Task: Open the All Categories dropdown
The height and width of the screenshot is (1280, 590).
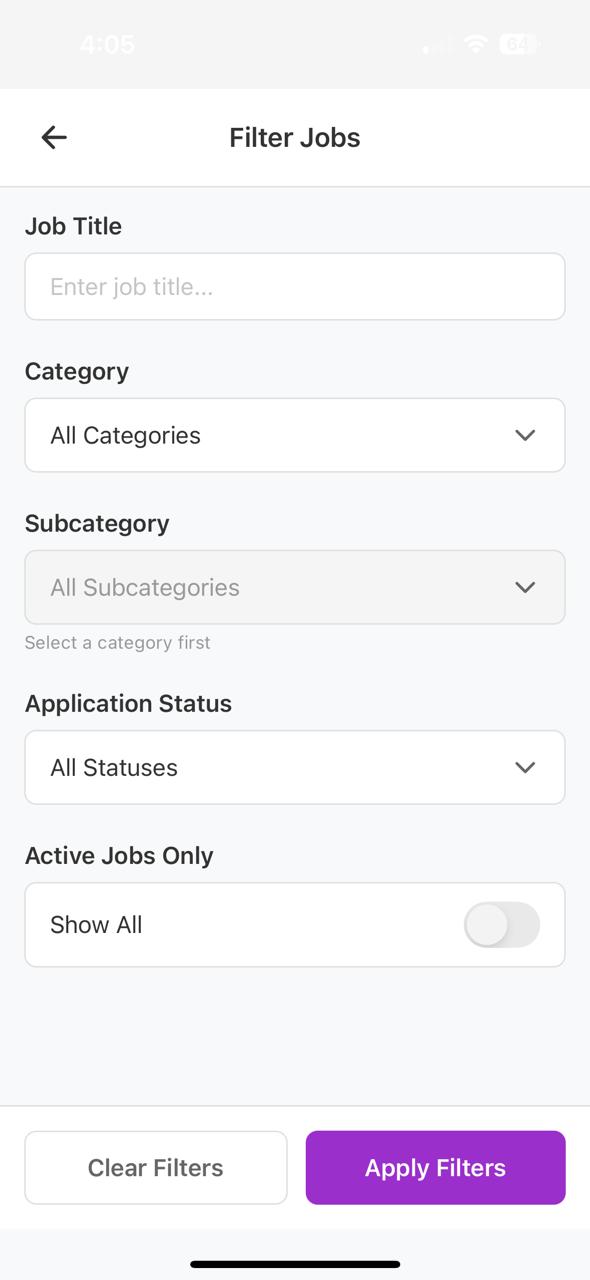Action: tap(295, 435)
